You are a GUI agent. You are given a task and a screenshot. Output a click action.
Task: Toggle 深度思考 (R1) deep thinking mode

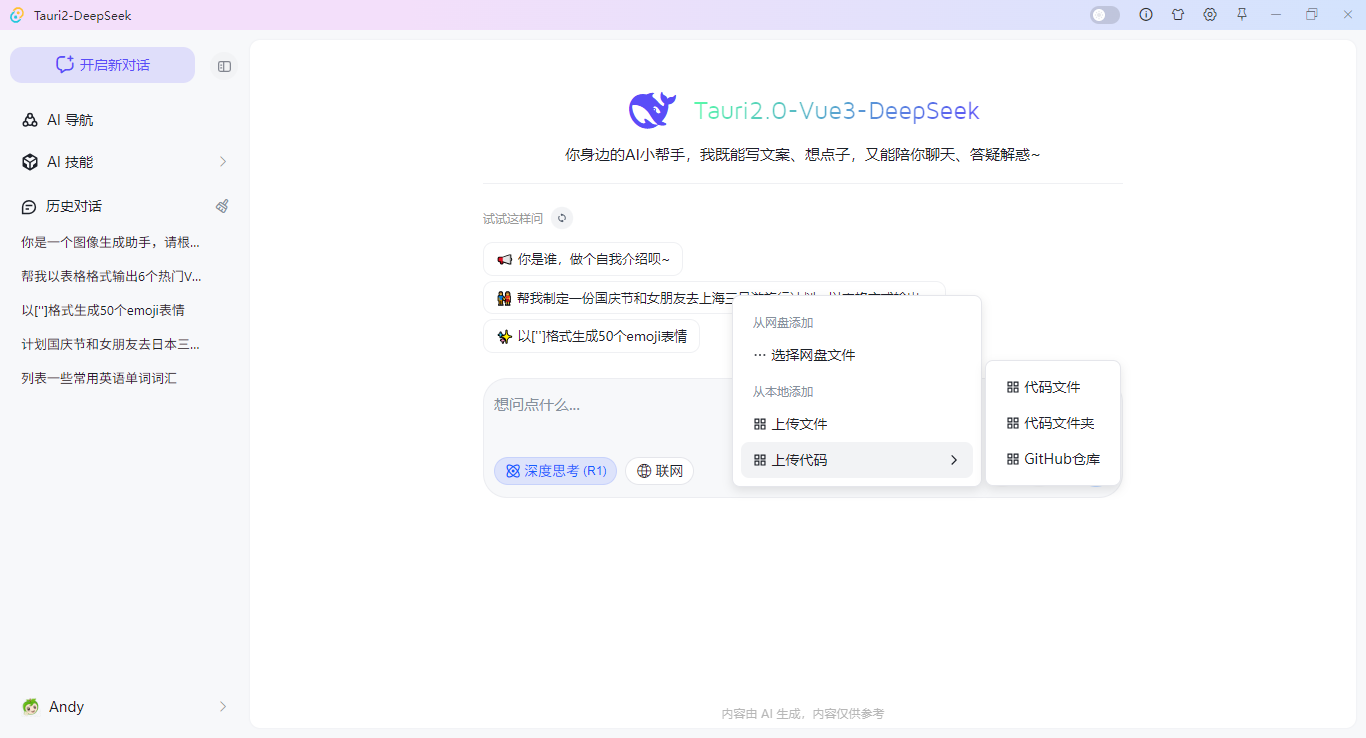pyautogui.click(x=555, y=471)
